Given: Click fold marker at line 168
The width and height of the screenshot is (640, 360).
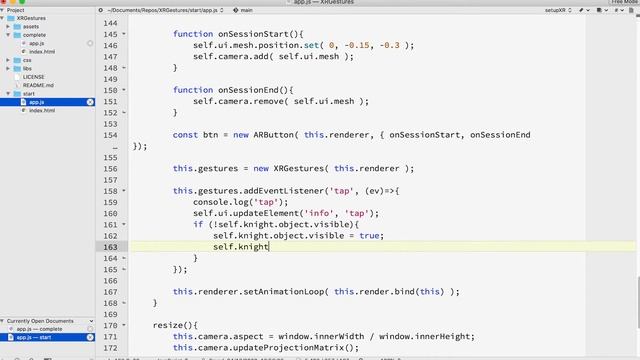Looking at the screenshot, I should [x=124, y=303].
